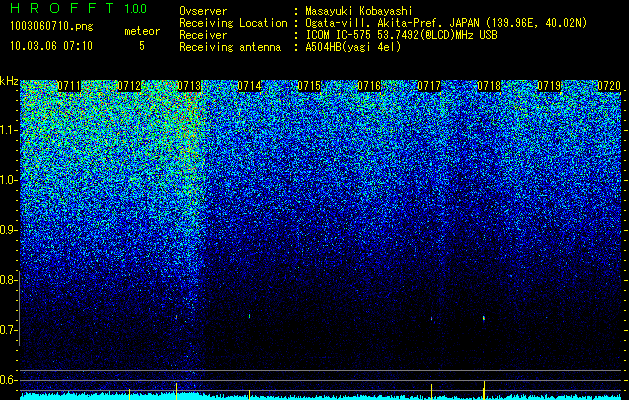Click the Receiving Location label
Image resolution: width=629 pixels, height=400 pixels.
[x=233, y=23]
